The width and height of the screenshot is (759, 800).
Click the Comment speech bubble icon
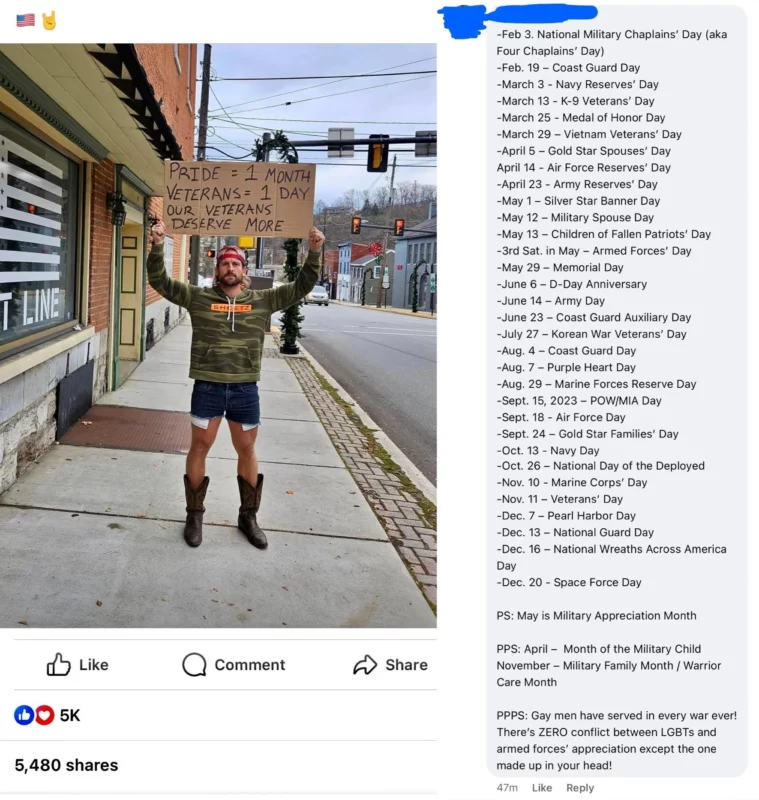click(194, 664)
